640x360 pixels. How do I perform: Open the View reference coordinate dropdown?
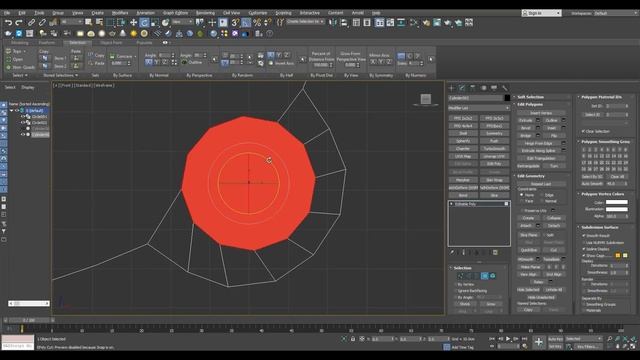[182, 22]
